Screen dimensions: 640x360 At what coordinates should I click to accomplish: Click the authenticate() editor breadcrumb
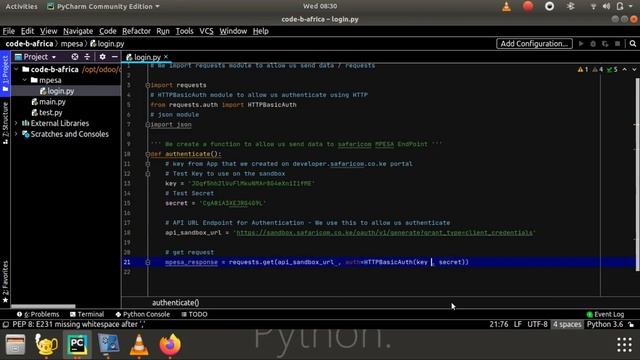176,303
